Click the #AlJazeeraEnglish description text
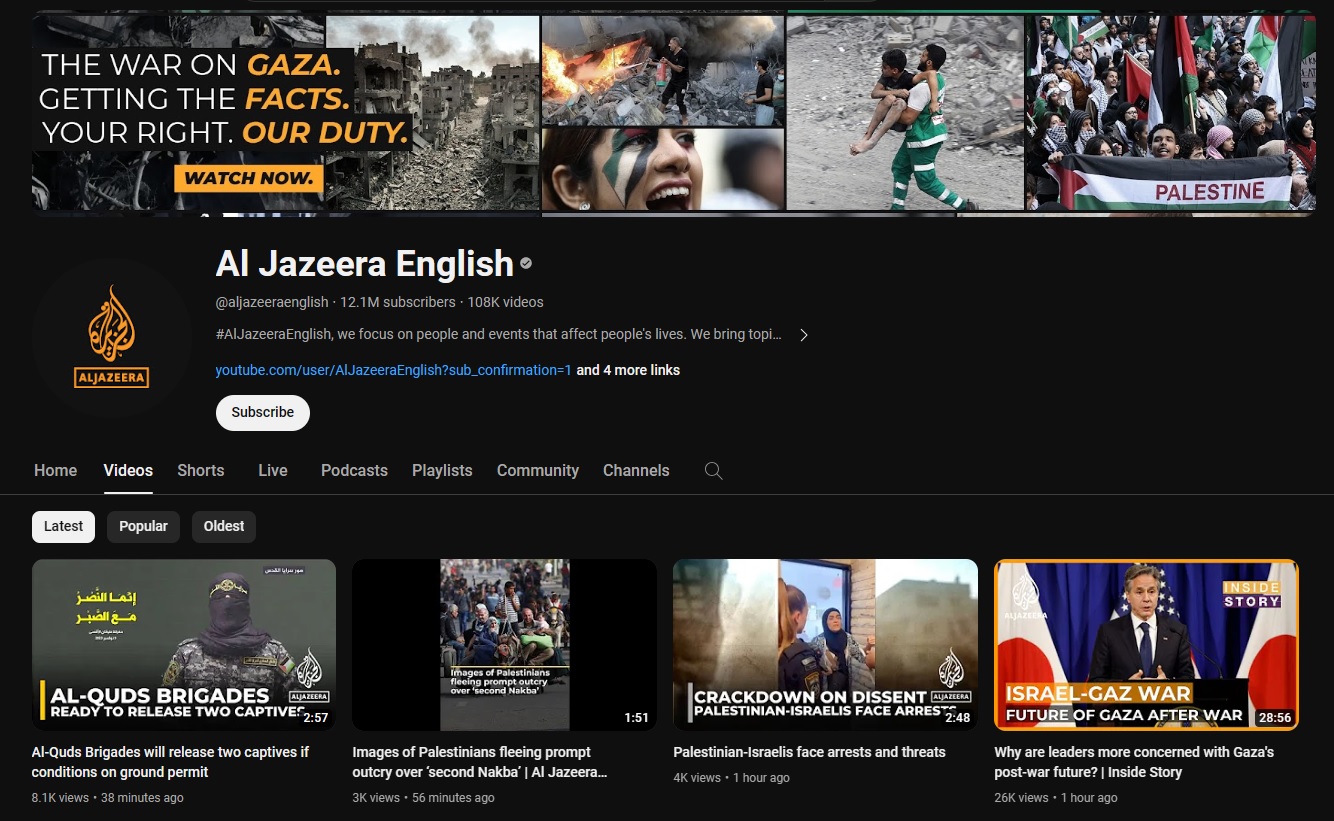Screen dimensions: 1334x821 click(x=499, y=334)
